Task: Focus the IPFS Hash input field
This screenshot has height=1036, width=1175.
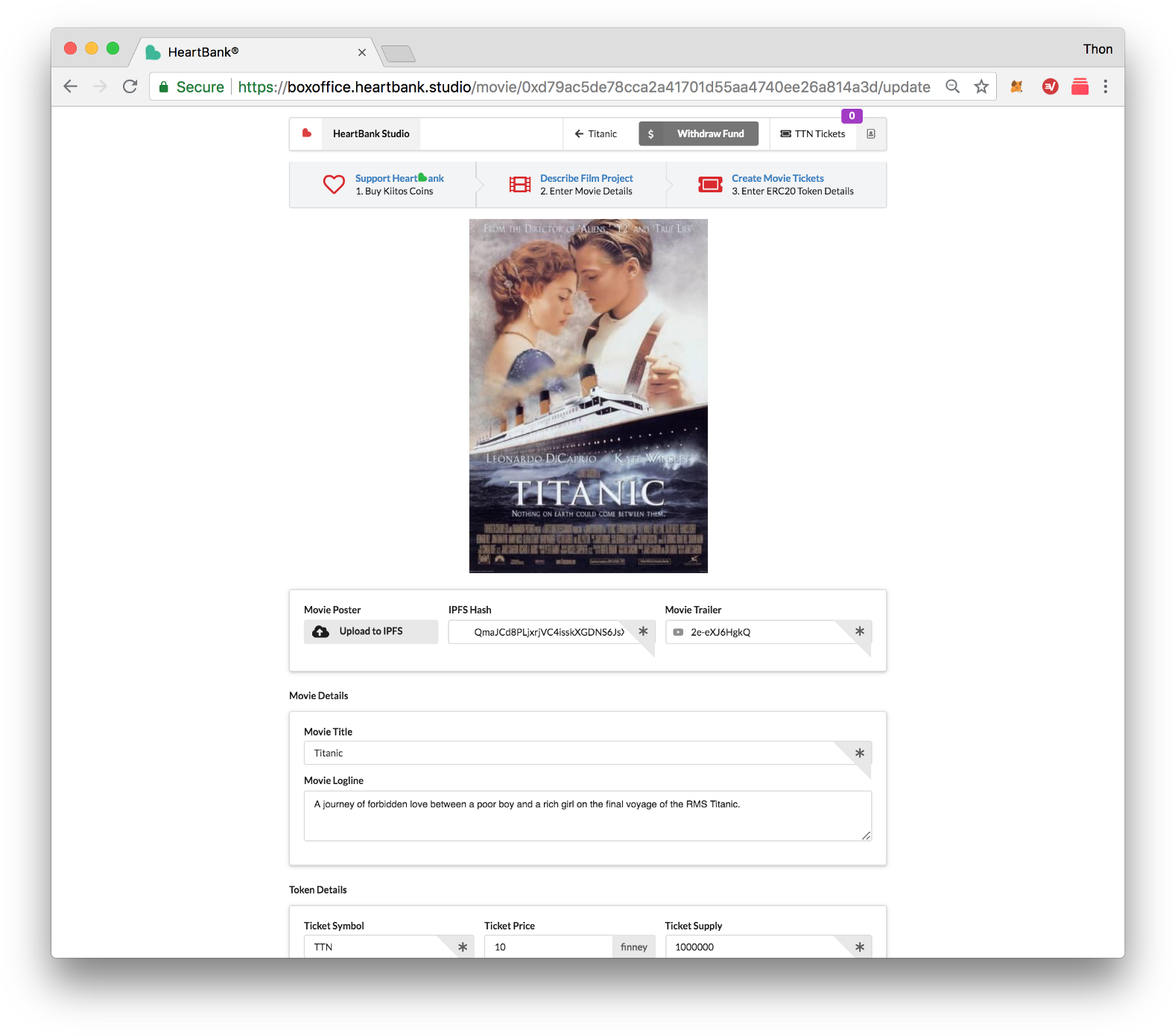Action: tap(551, 632)
